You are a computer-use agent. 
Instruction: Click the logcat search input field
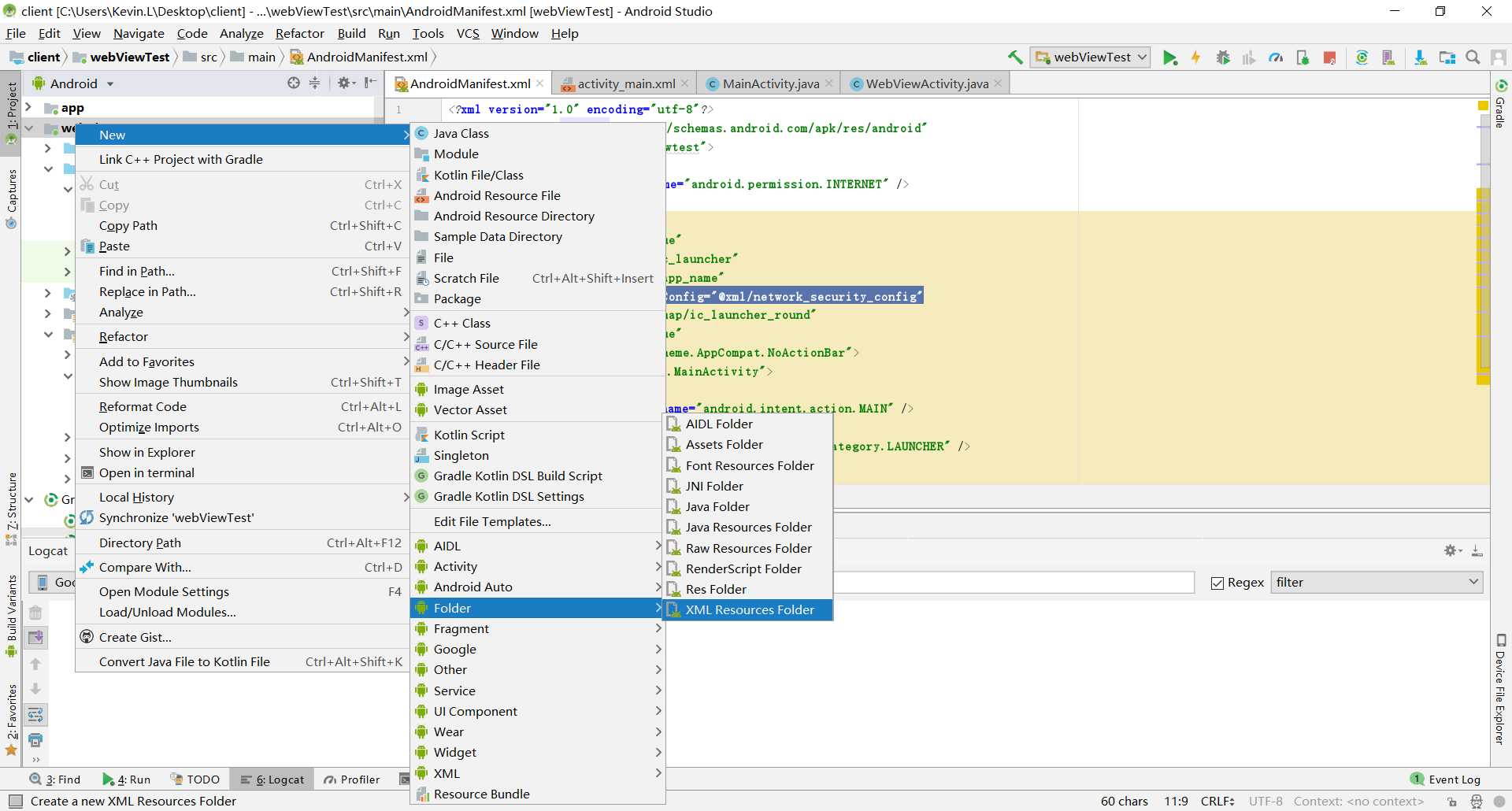click(x=1013, y=583)
